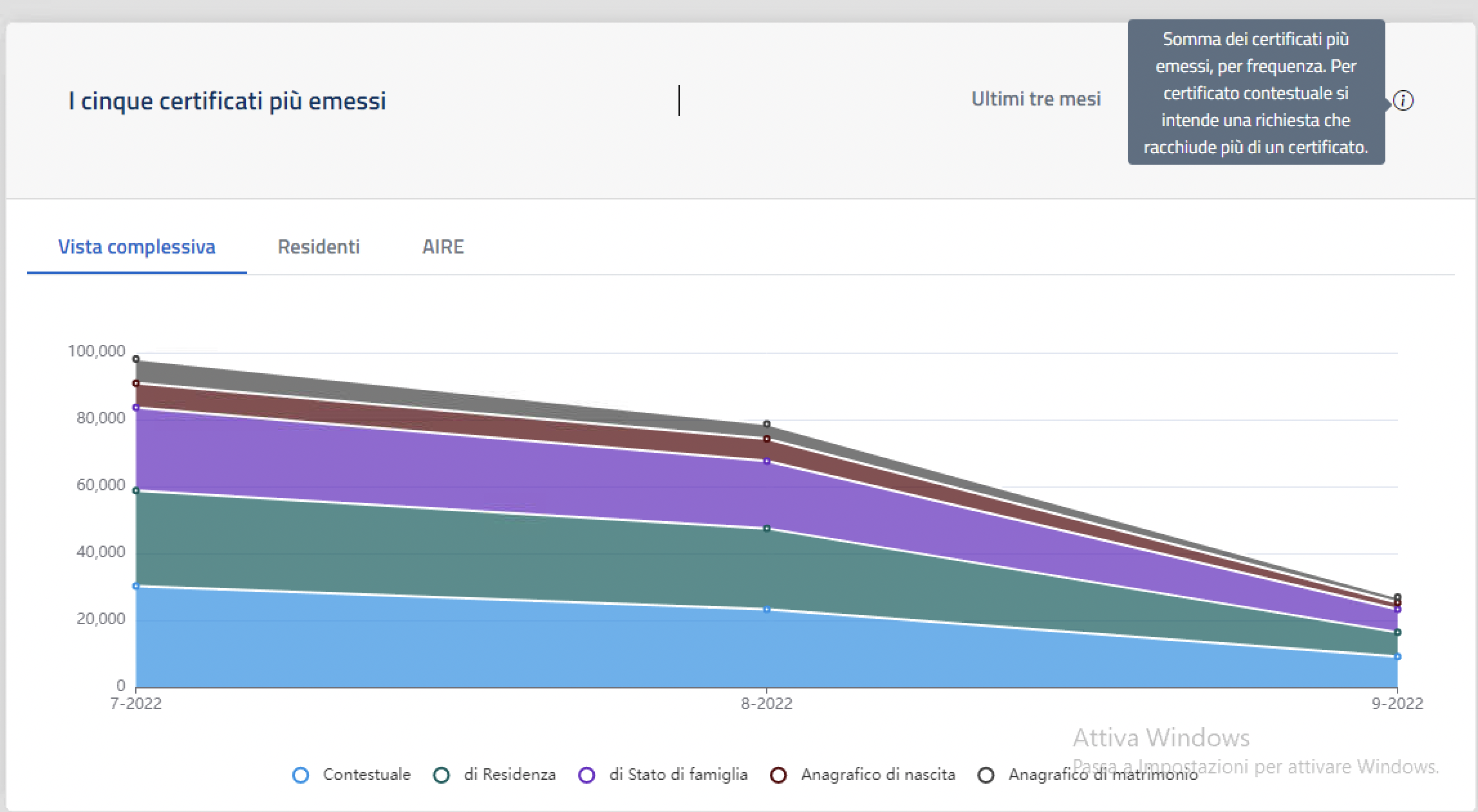Click the purple Stato di famiglia legend circle

[x=586, y=775]
